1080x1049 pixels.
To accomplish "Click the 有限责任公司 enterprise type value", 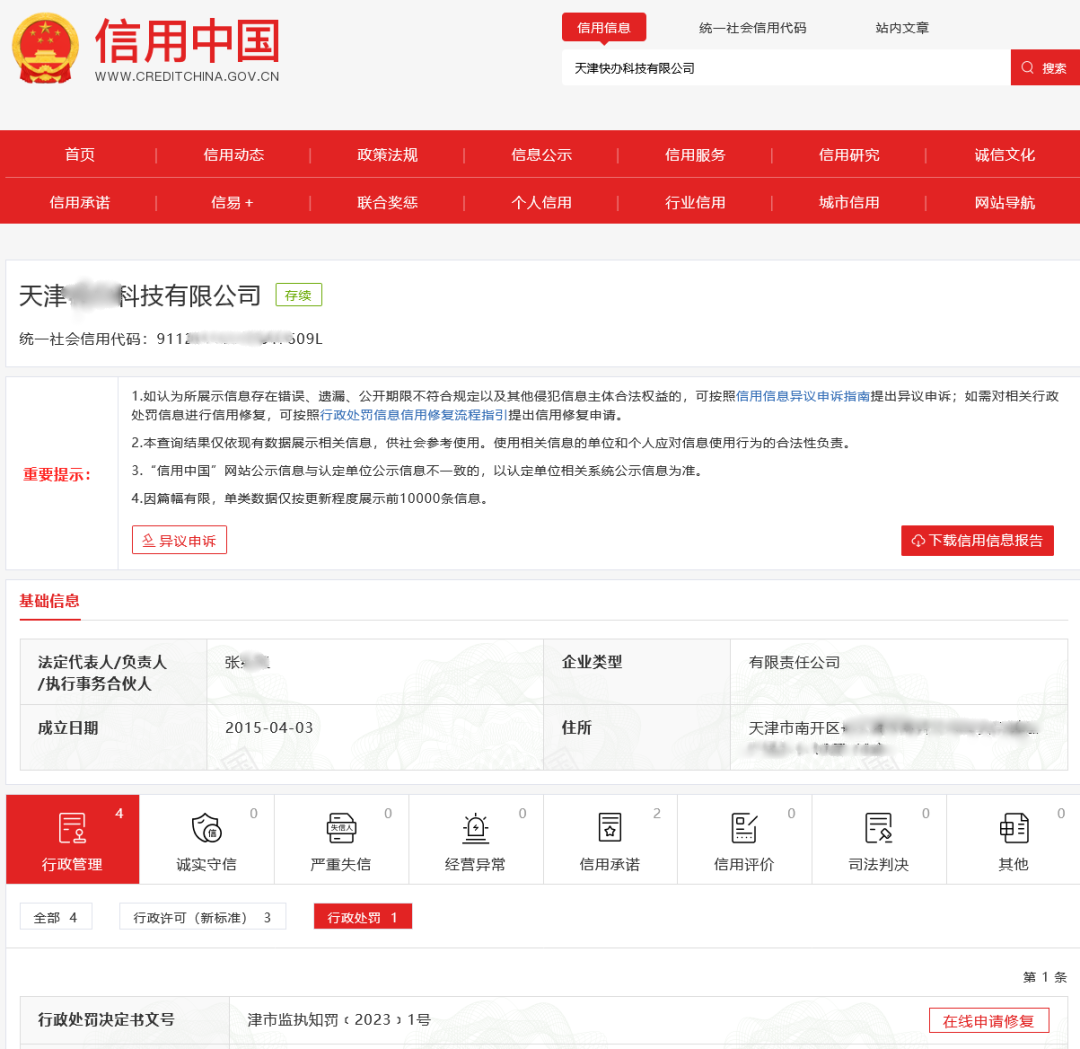I will 794,663.
